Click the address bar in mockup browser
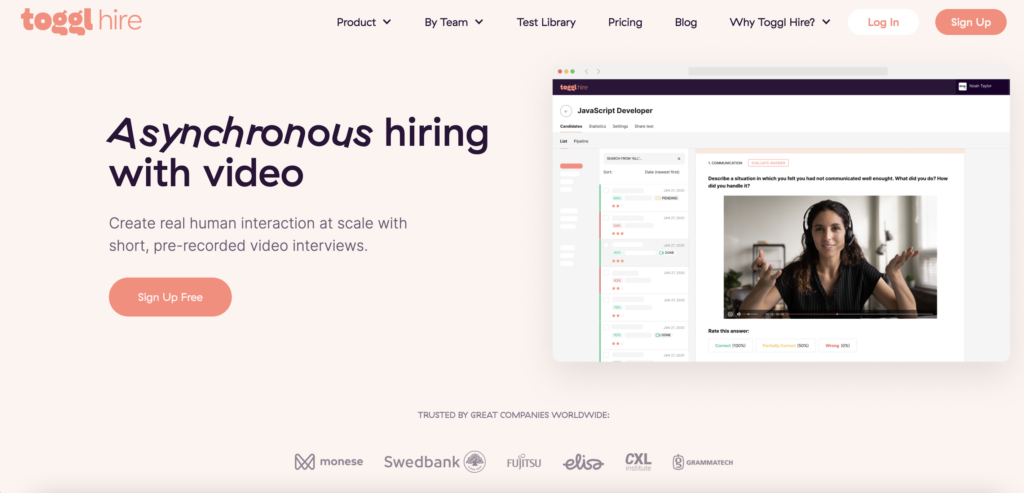Screen dimensions: 1024x493 (788, 71)
